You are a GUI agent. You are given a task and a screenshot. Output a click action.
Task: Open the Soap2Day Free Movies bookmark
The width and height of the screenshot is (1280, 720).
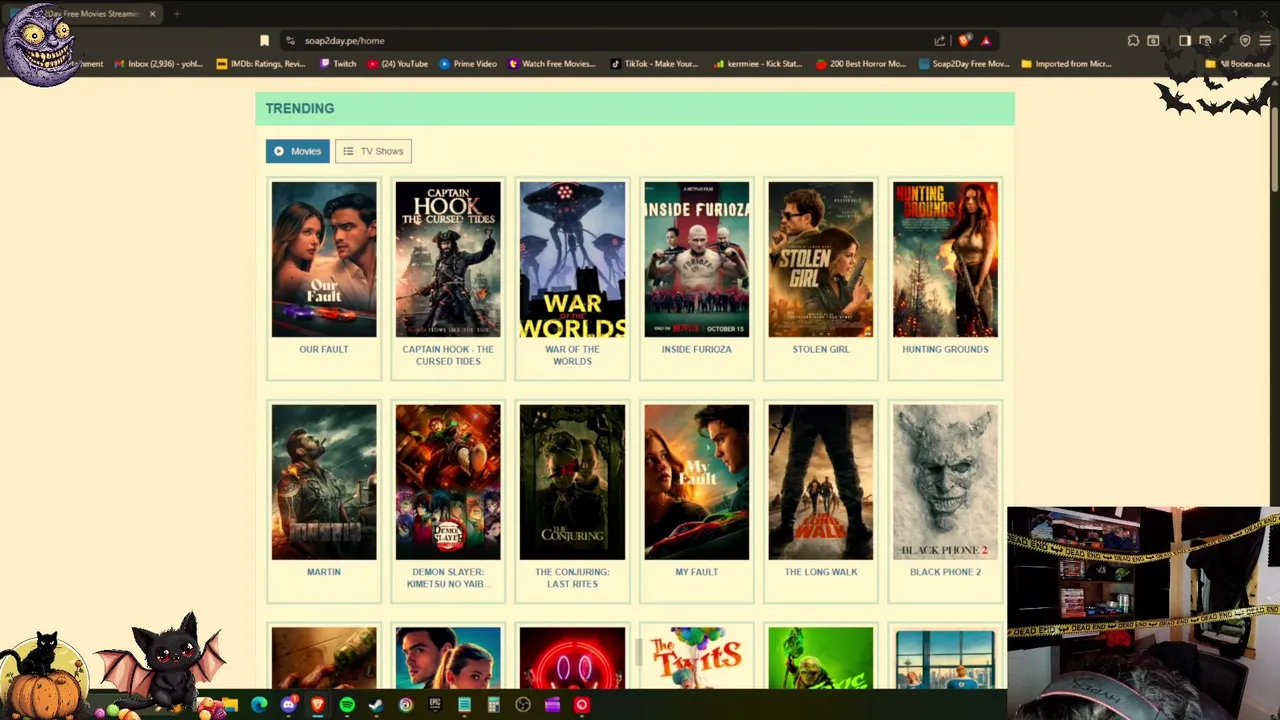click(964, 64)
